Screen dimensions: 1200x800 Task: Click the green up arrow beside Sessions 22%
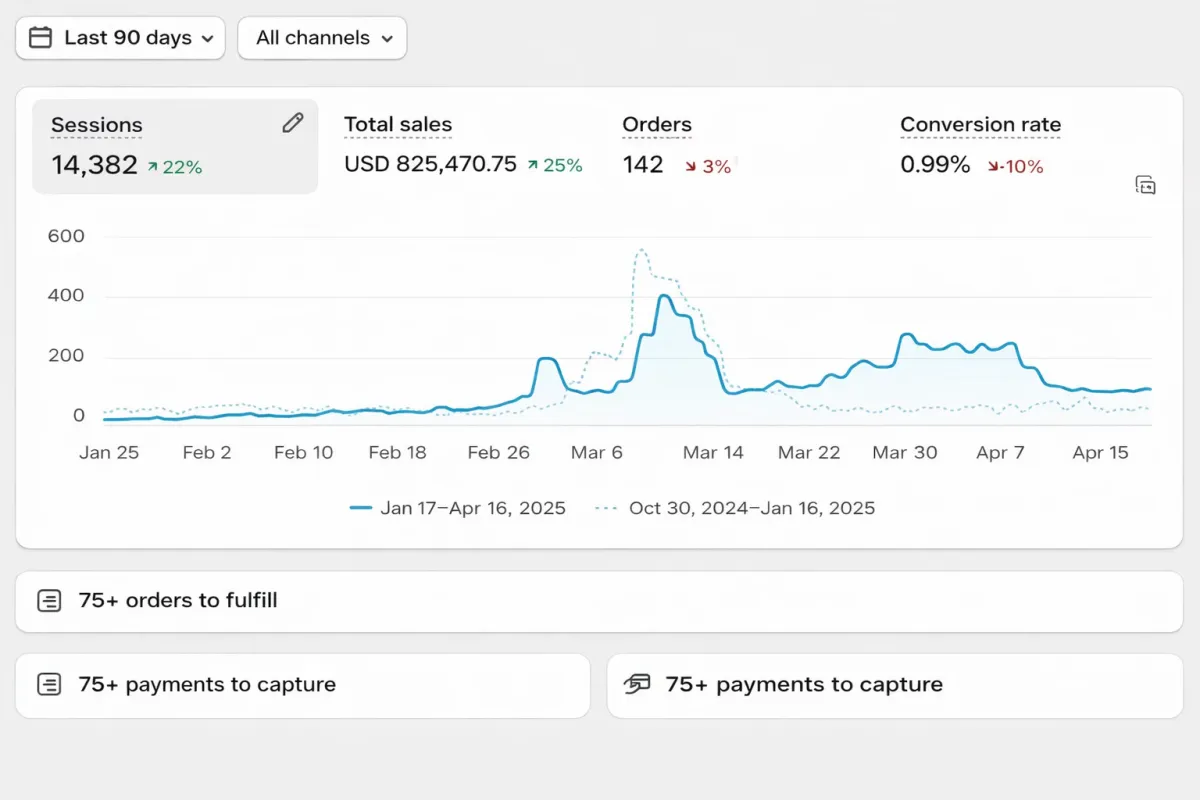(x=153, y=168)
